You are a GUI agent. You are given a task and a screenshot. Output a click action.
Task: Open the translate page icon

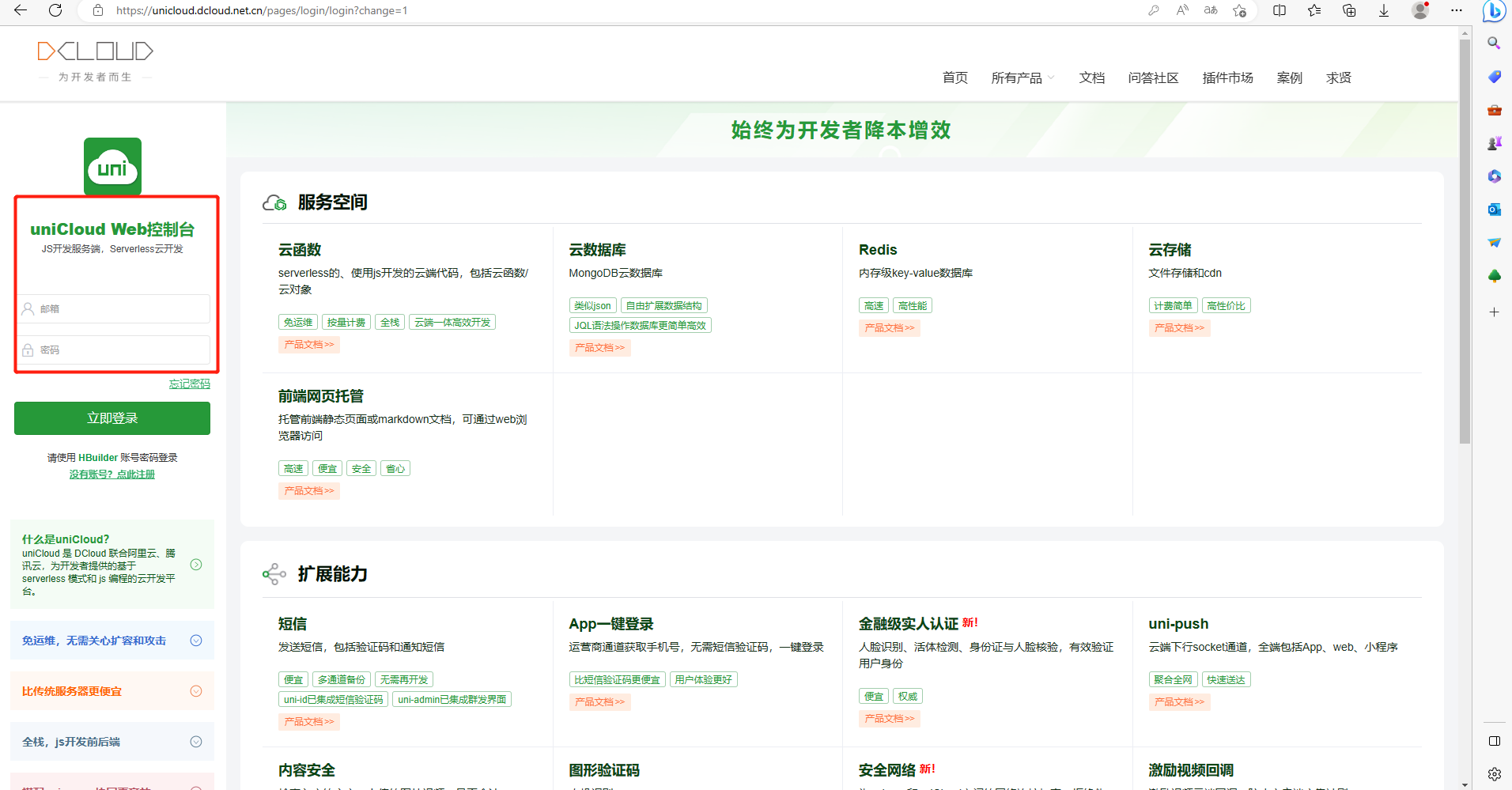1211,10
